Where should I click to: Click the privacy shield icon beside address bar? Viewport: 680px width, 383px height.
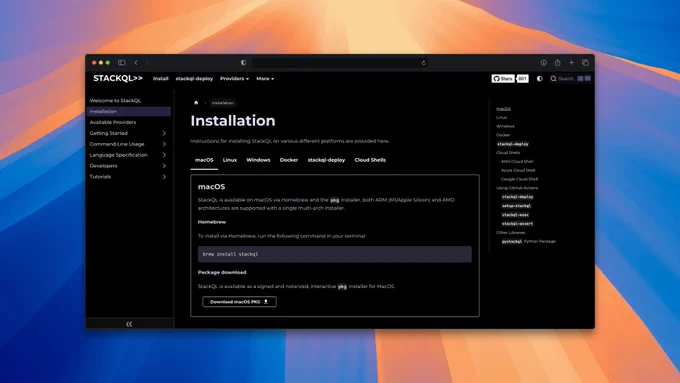243,62
